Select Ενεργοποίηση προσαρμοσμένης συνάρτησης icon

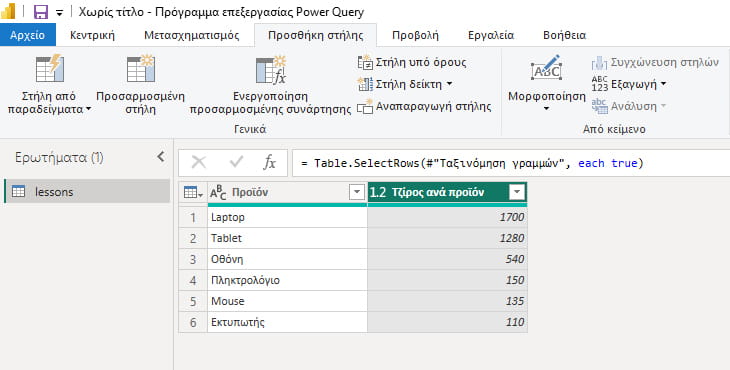(x=270, y=70)
